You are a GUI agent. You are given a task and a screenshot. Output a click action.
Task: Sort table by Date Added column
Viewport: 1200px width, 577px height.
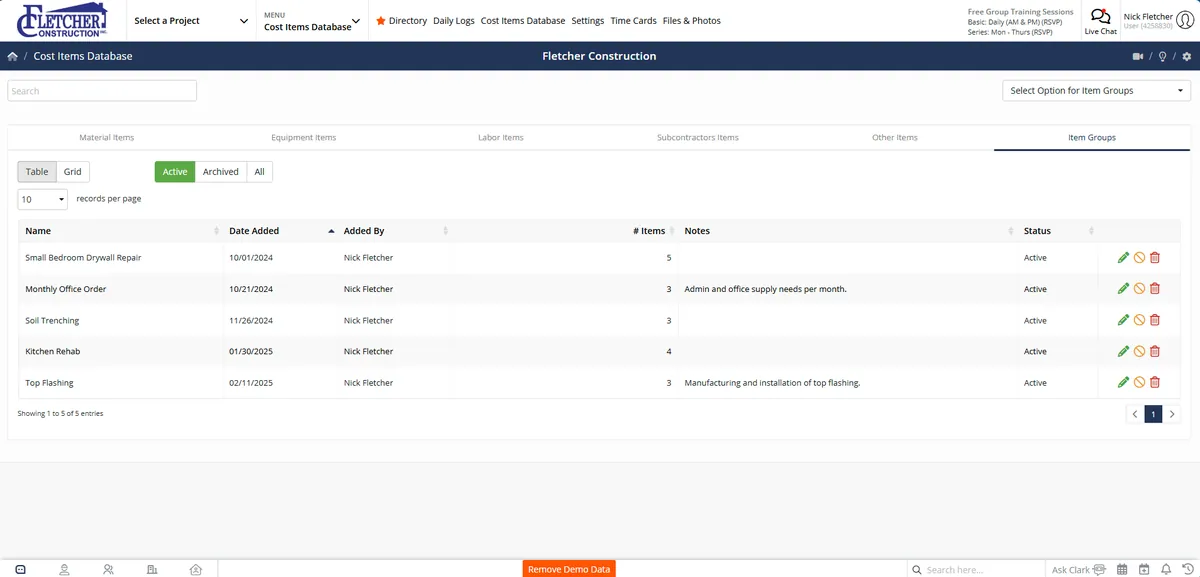[281, 231]
